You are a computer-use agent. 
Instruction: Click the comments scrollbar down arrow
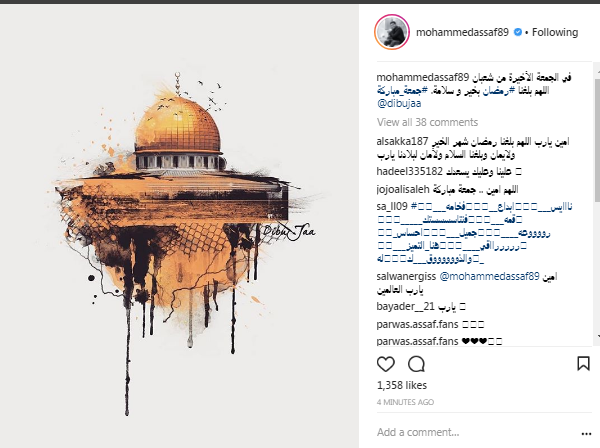(597, 336)
